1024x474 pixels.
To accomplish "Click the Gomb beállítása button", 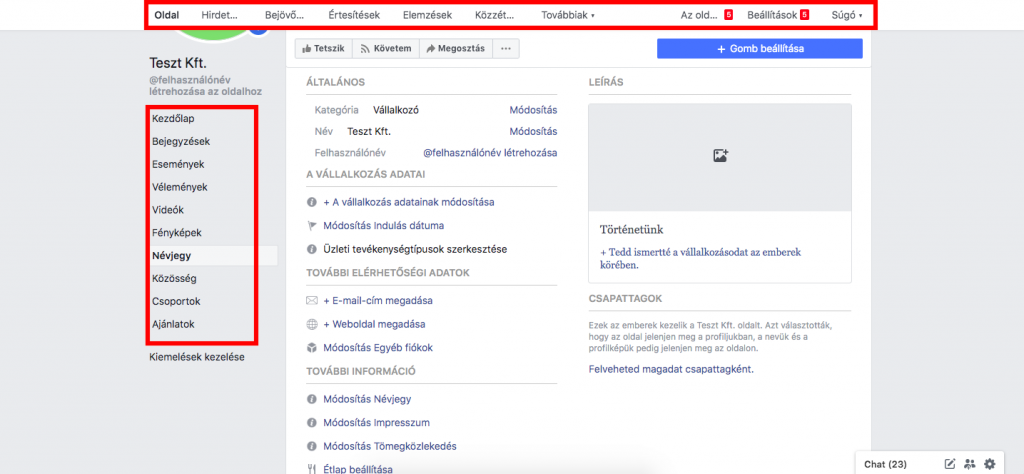I will 760,49.
